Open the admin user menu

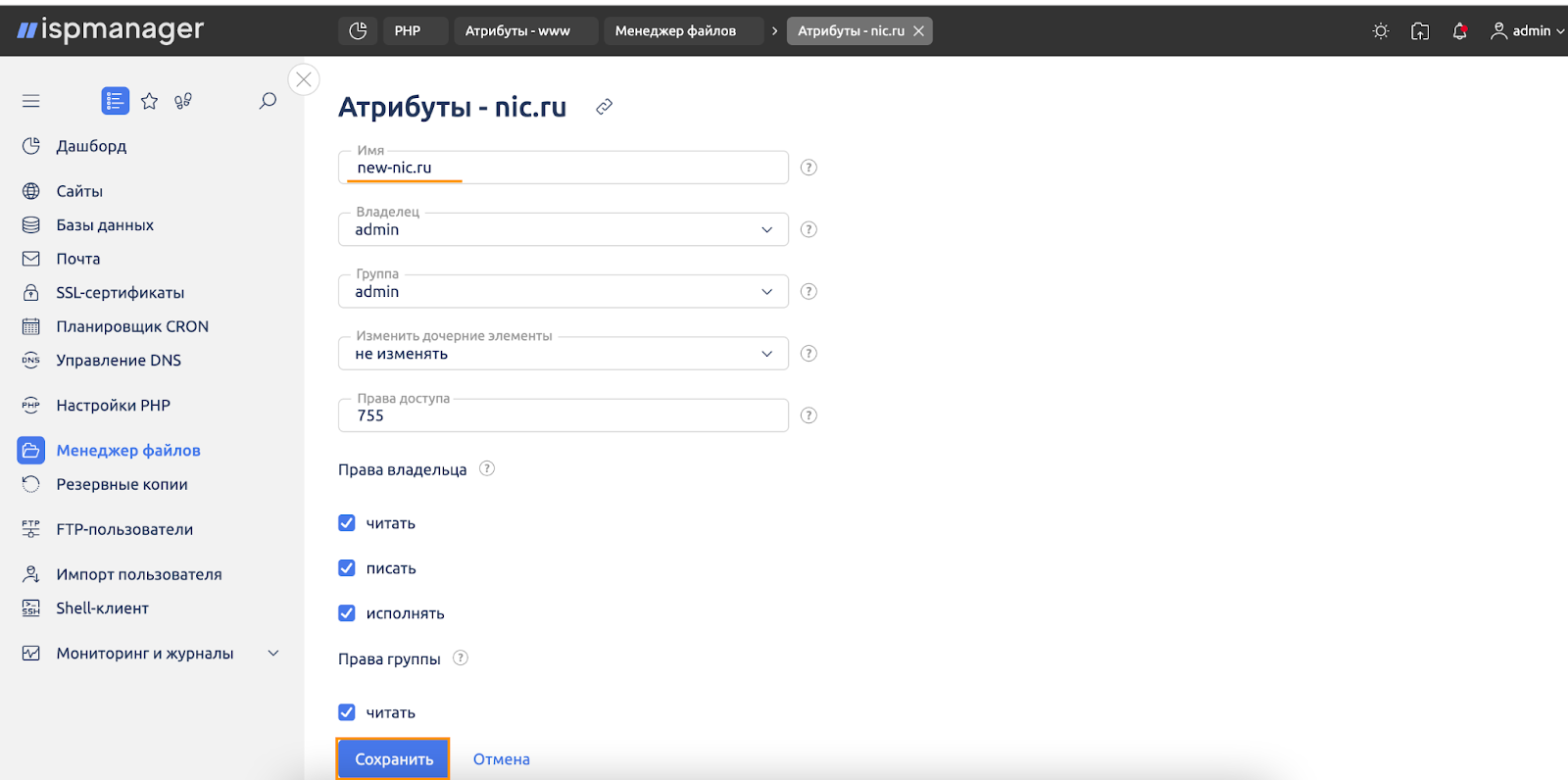1527,31
